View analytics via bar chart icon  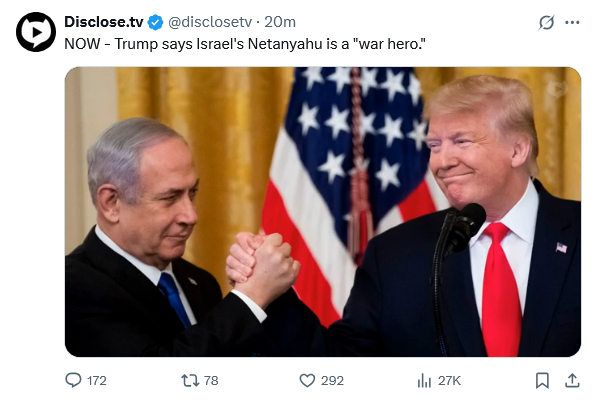(424, 381)
